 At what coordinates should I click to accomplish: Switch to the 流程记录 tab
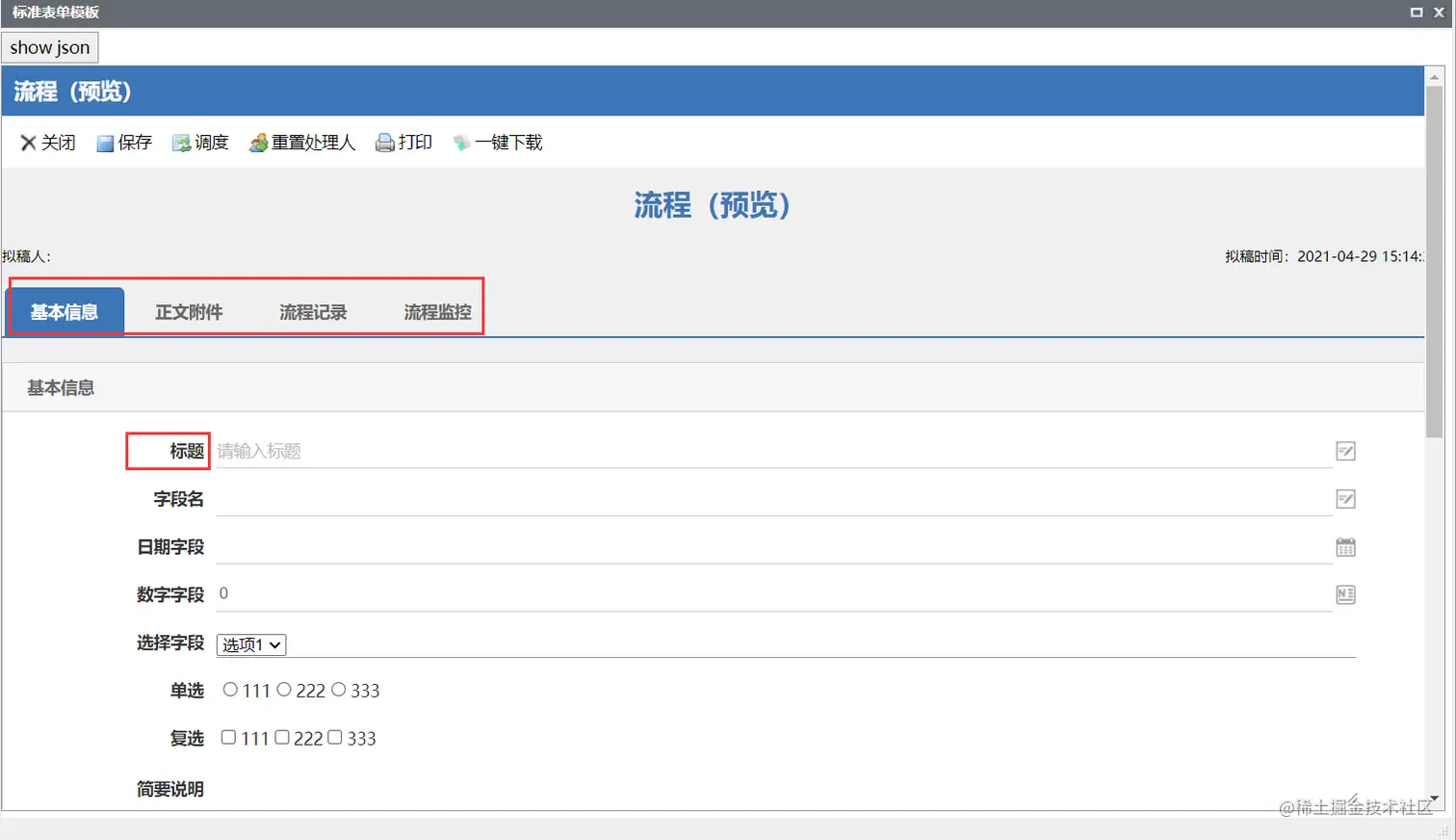313,312
